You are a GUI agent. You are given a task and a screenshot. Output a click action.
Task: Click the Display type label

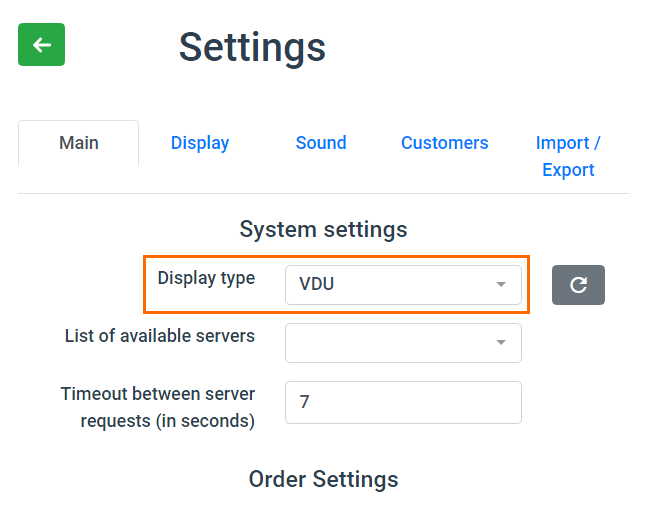coord(206,279)
